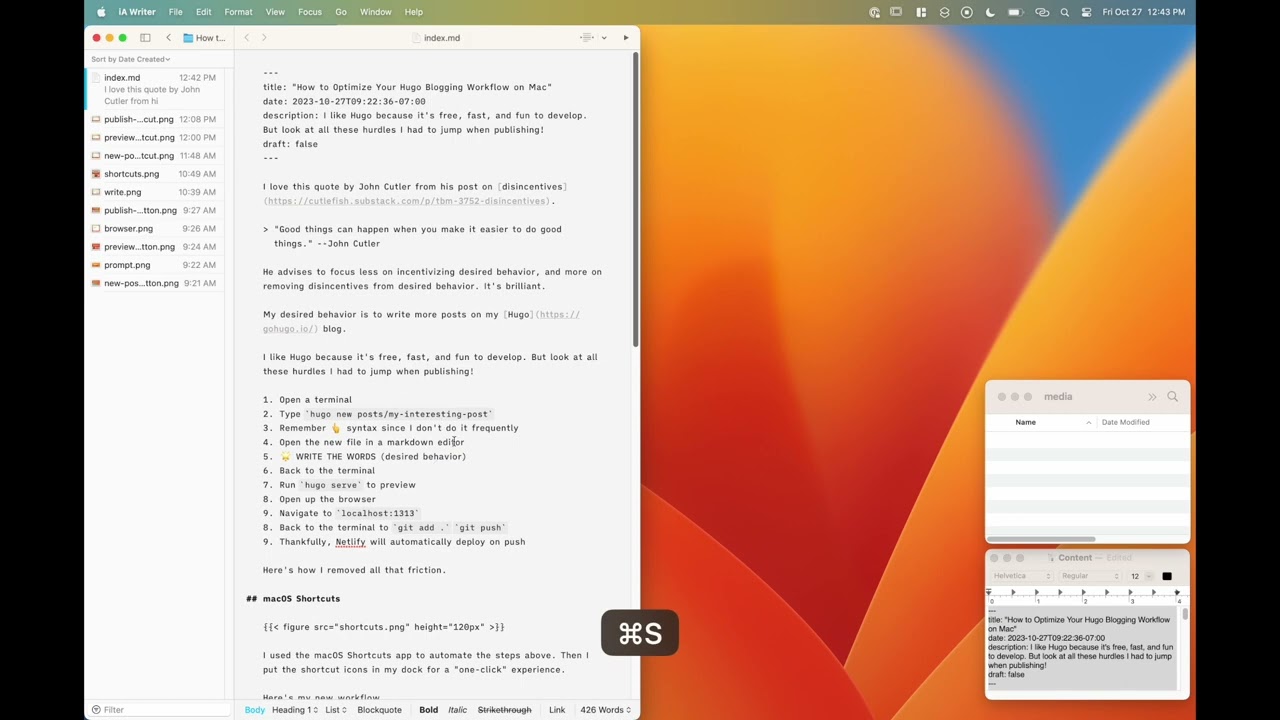Open the Edit menu
The image size is (1280, 720).
(x=204, y=12)
